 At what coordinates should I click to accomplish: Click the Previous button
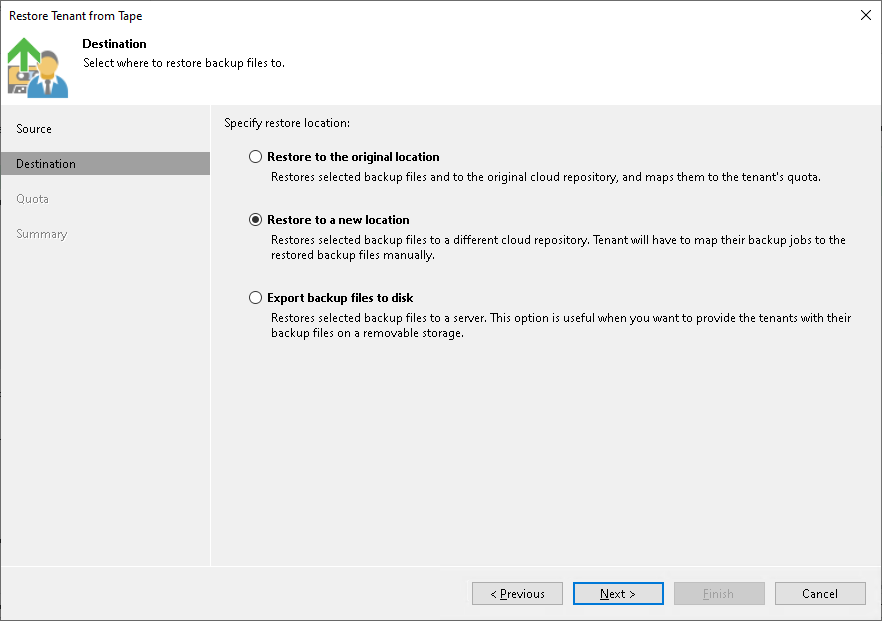click(517, 593)
